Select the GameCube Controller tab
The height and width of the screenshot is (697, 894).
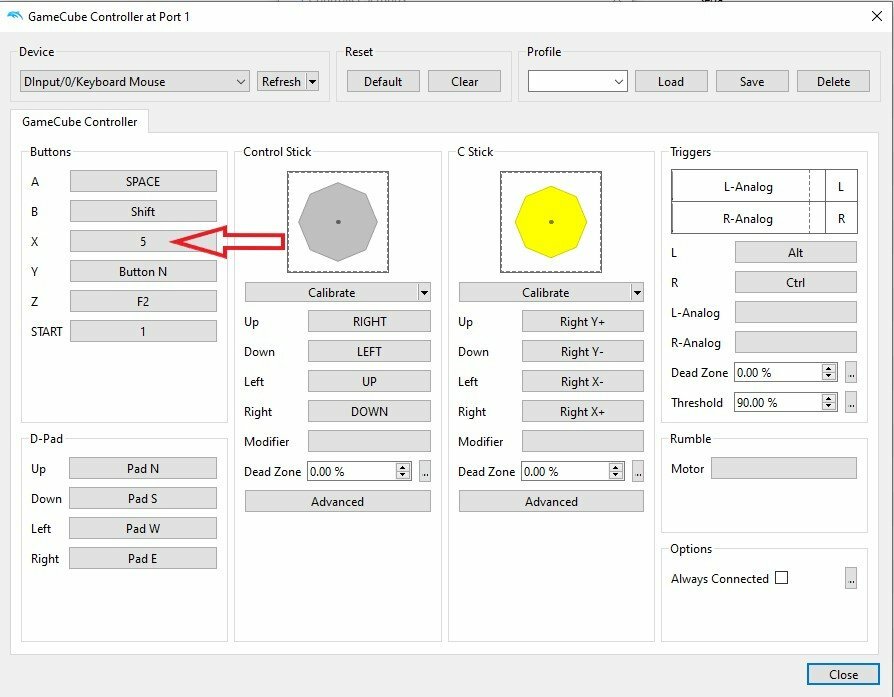coord(80,121)
